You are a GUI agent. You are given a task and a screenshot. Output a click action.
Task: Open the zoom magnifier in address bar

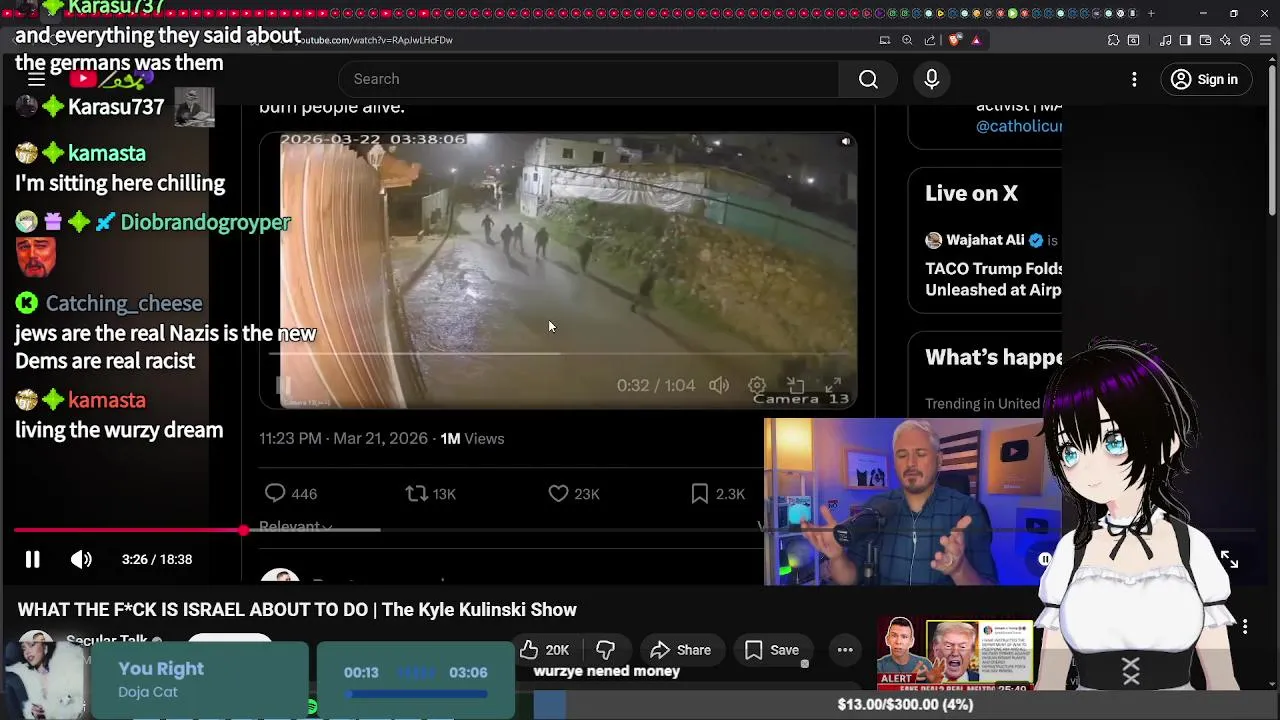(x=907, y=40)
